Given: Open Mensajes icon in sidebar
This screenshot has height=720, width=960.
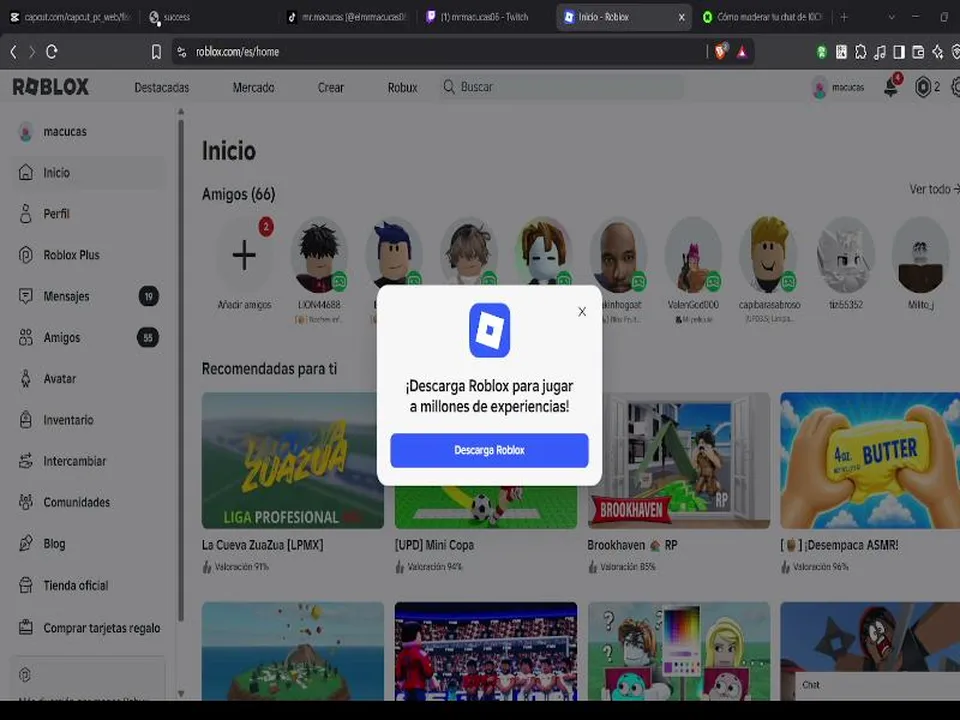Looking at the screenshot, I should tap(26, 296).
